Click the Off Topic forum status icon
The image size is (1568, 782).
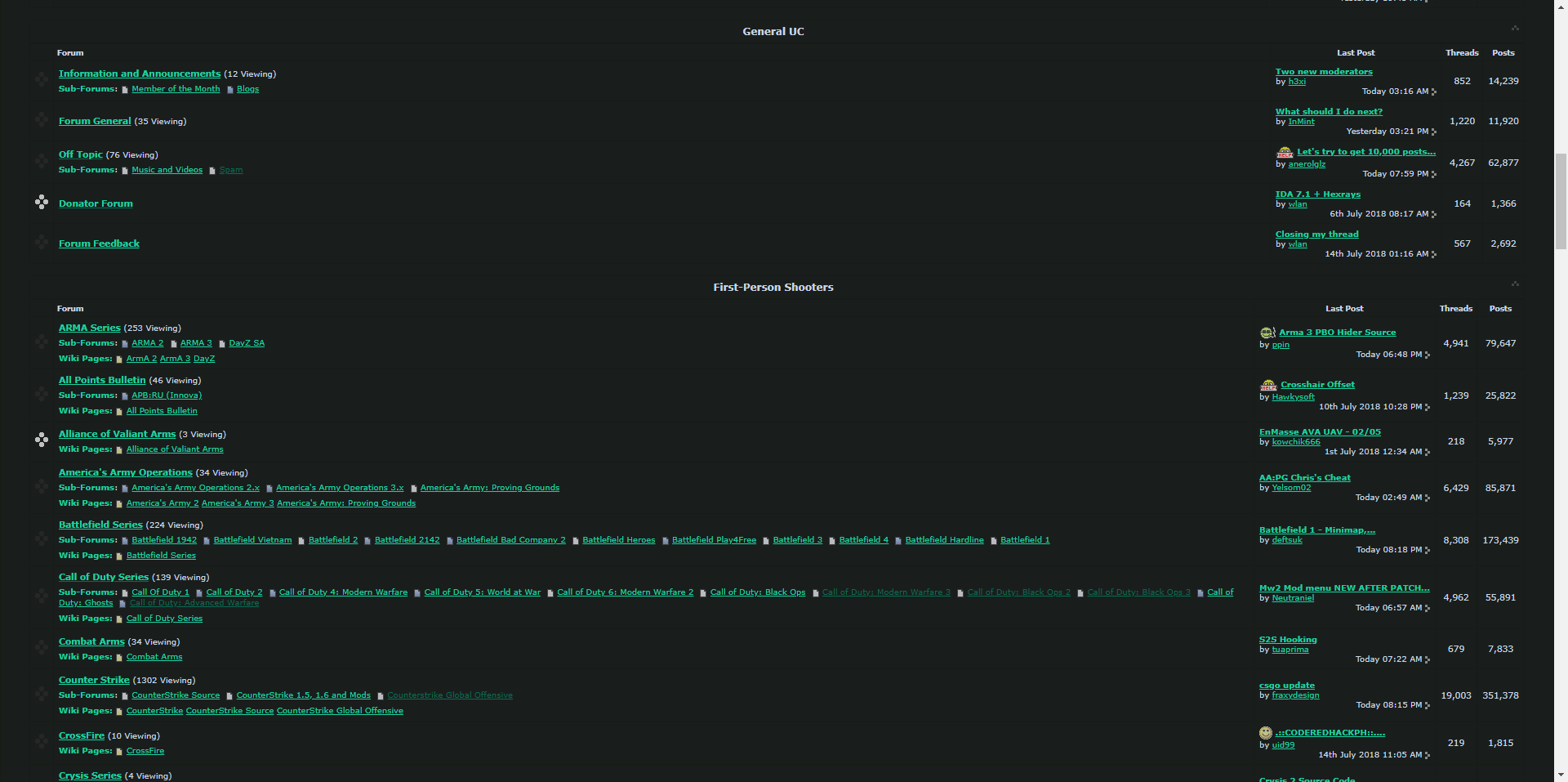coord(42,161)
